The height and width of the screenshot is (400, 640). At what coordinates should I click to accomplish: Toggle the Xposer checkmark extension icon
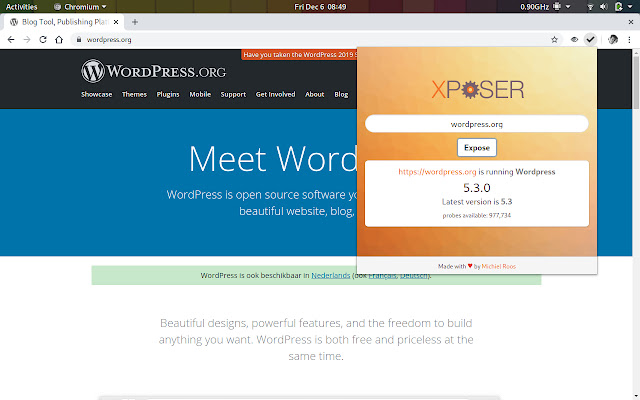pos(590,40)
